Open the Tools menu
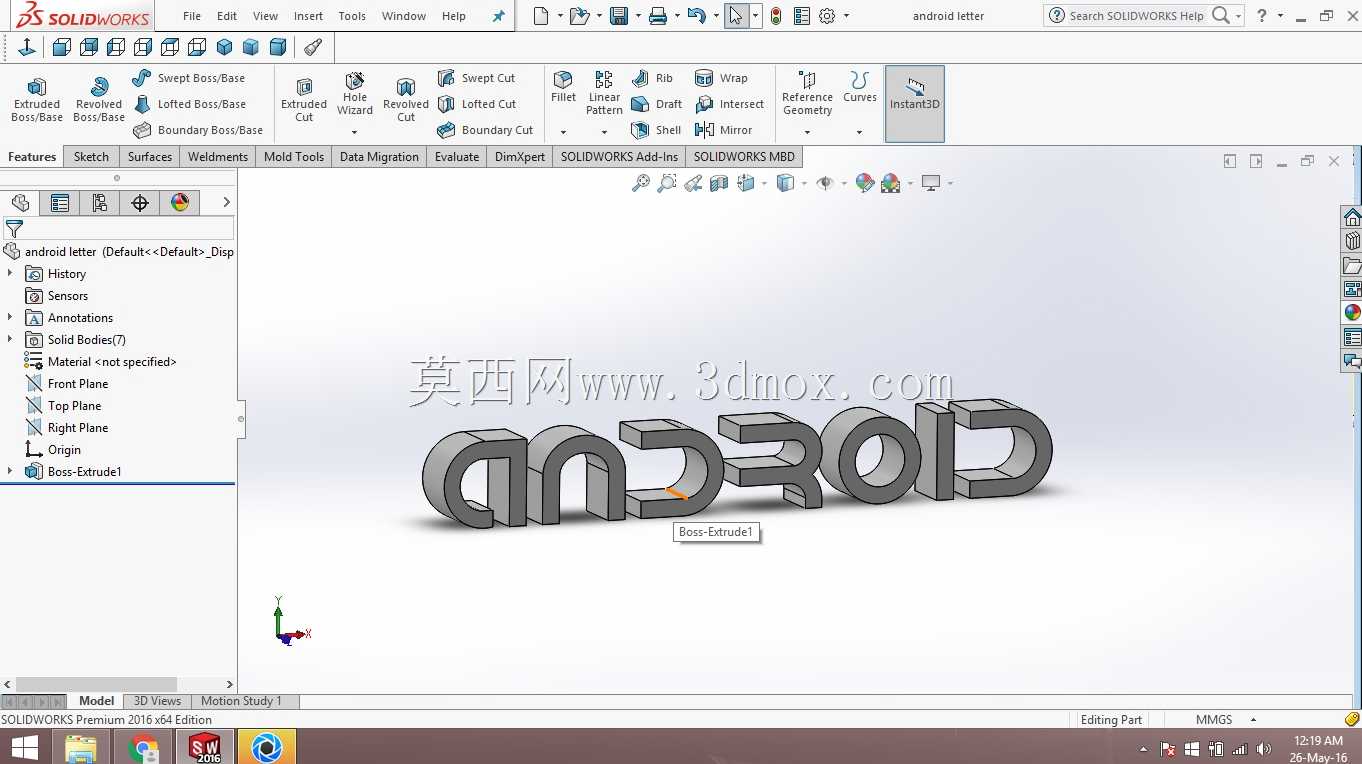The image size is (1362, 764). click(x=352, y=16)
